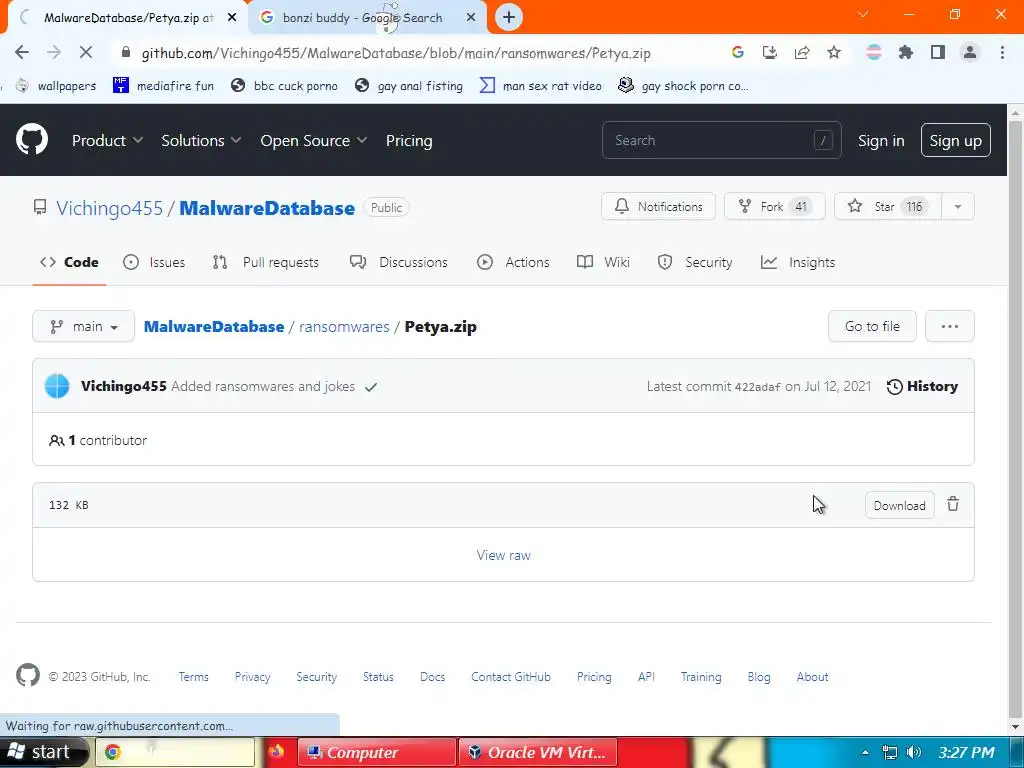
Task: Click the browser address bar URL
Action: point(396,53)
